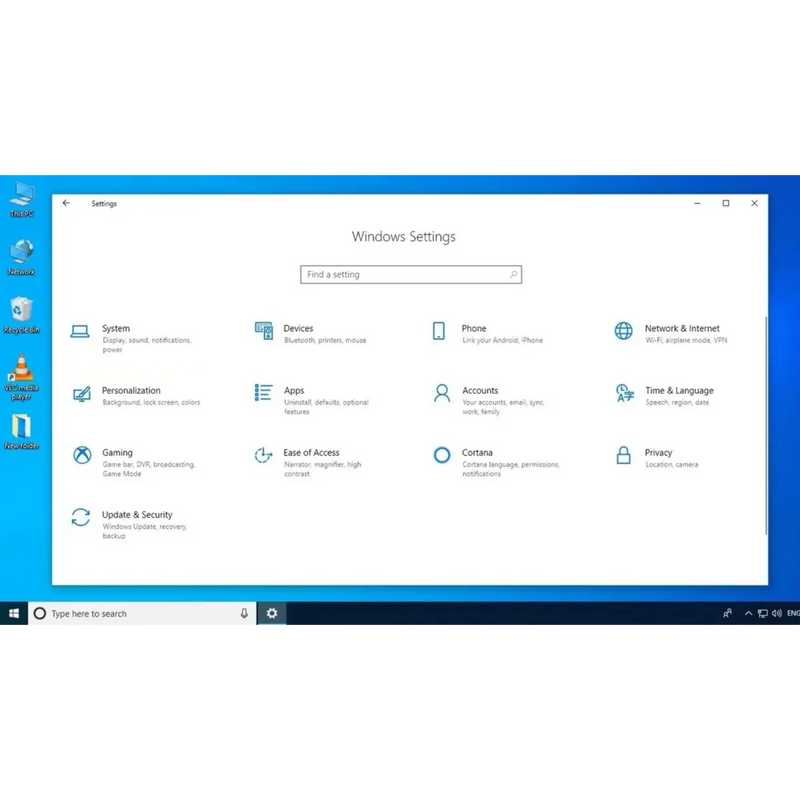Click the microphone icon in the search bar

pos(243,613)
